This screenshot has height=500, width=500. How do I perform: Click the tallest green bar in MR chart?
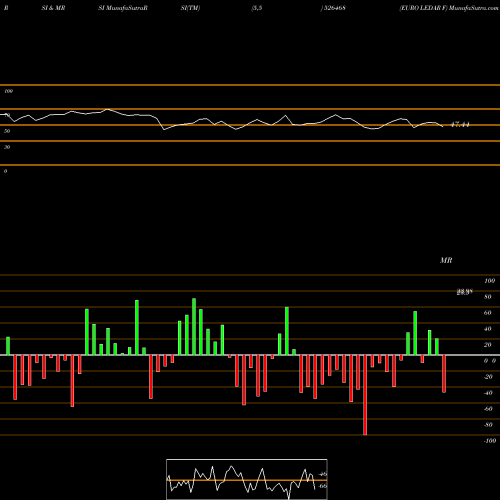click(x=194, y=327)
